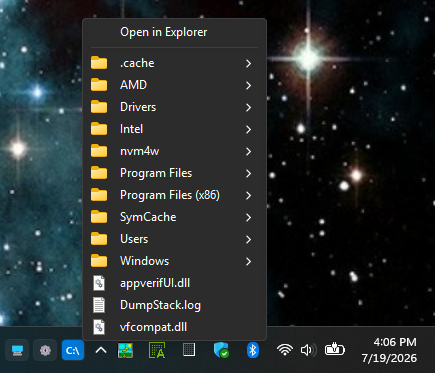Open the nvm4w folder entry
Screen dimensions: 435x373
[x=174, y=151]
